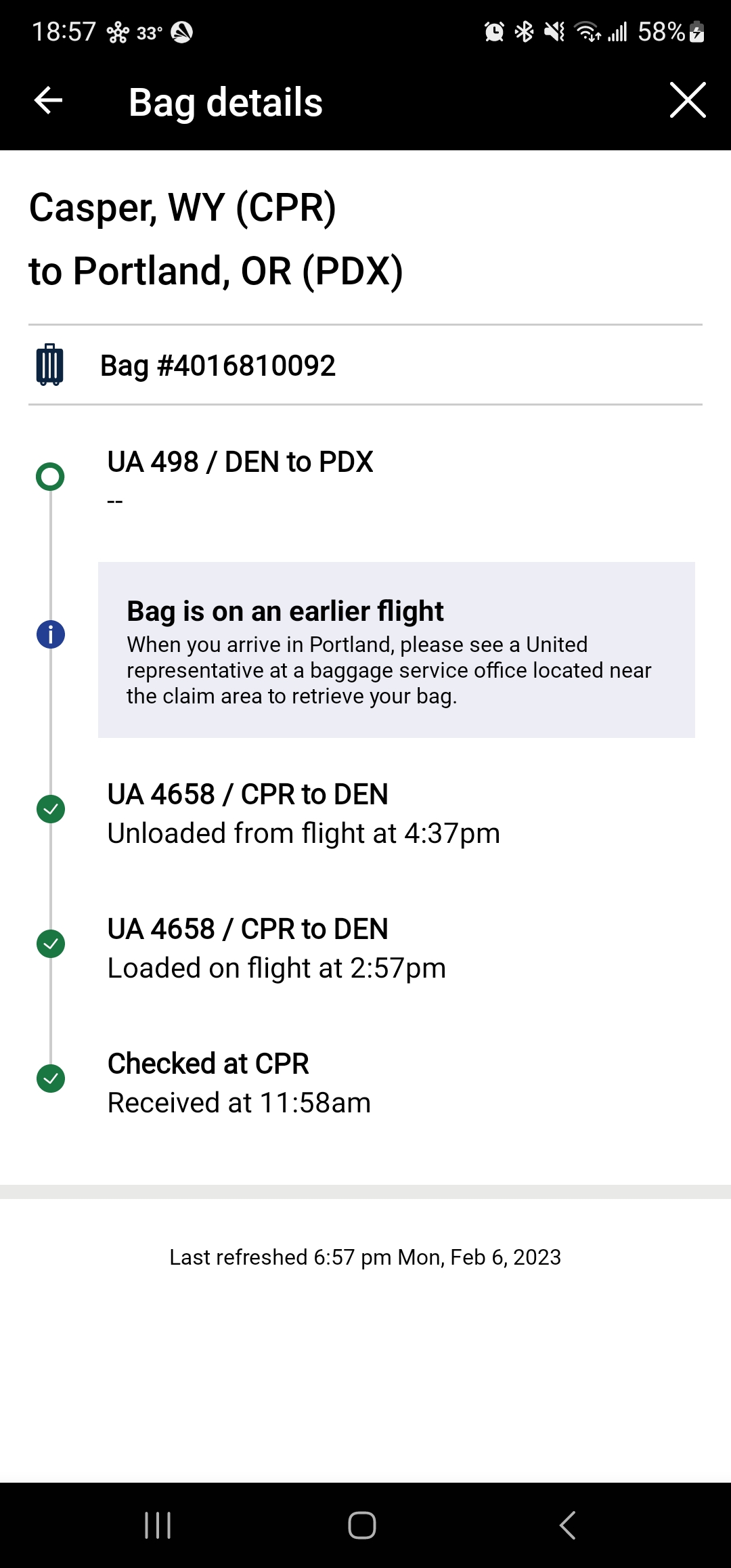Open Android recent apps button
The image size is (731, 1568).
[158, 1525]
